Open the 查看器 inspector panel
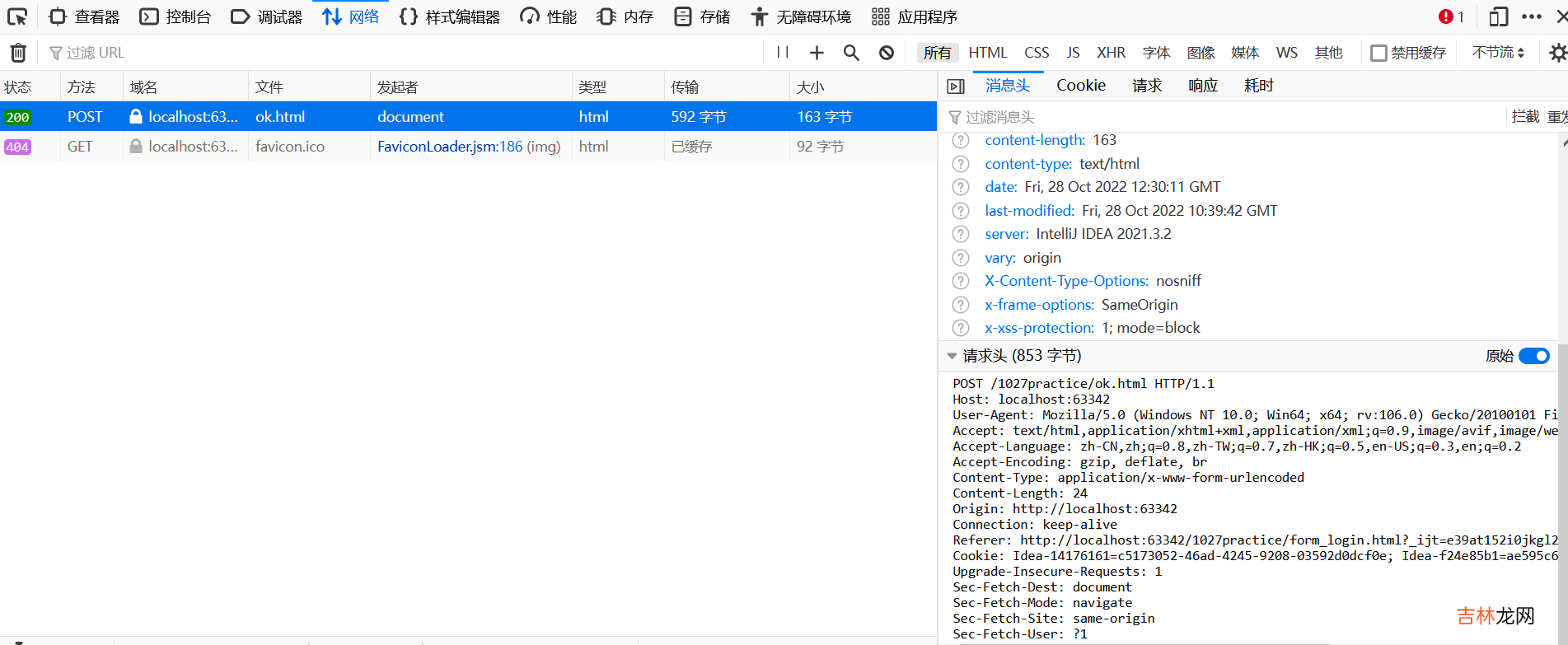The image size is (1568, 645). click(84, 16)
